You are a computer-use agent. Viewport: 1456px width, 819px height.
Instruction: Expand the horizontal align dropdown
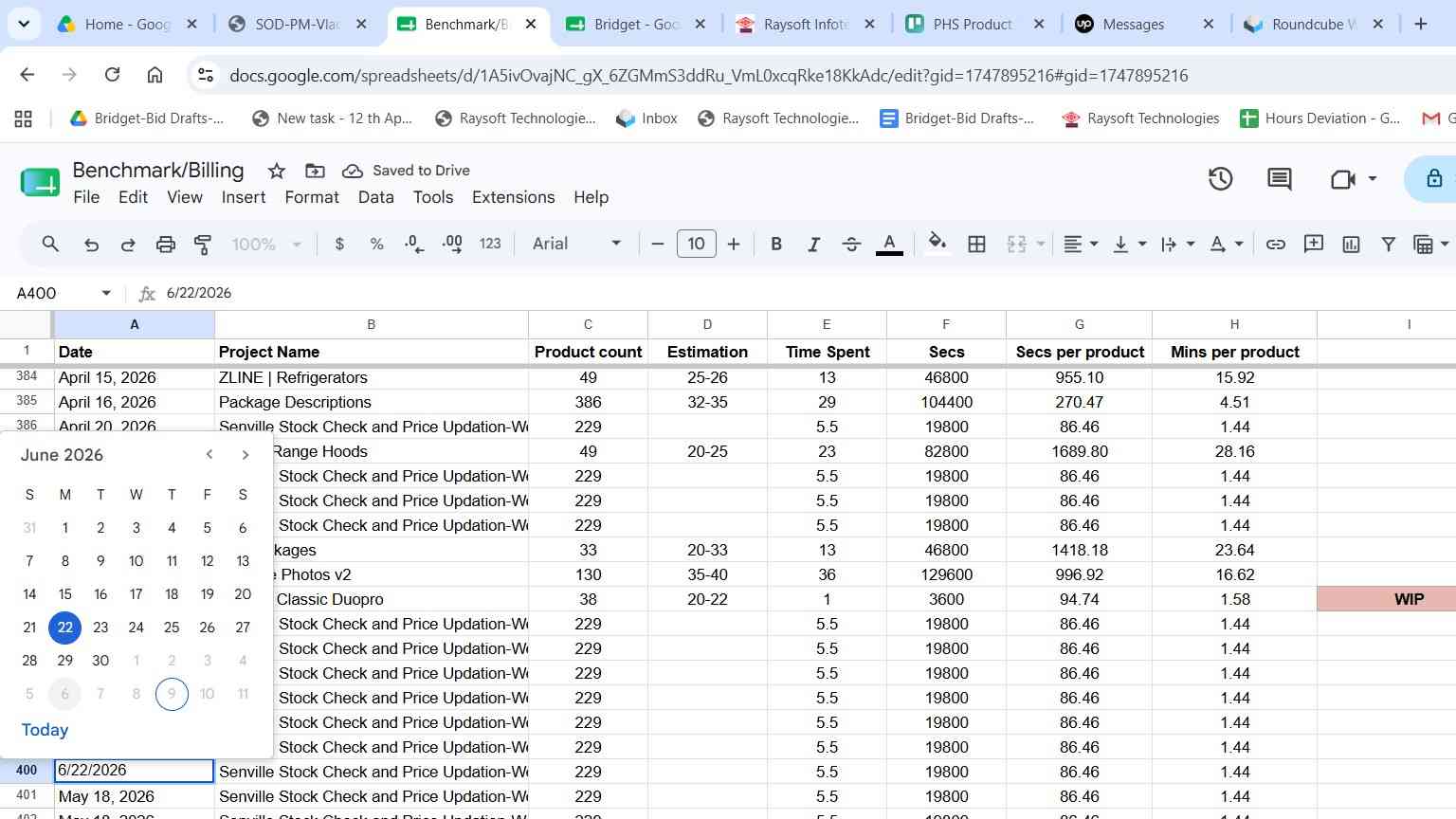point(1081,245)
